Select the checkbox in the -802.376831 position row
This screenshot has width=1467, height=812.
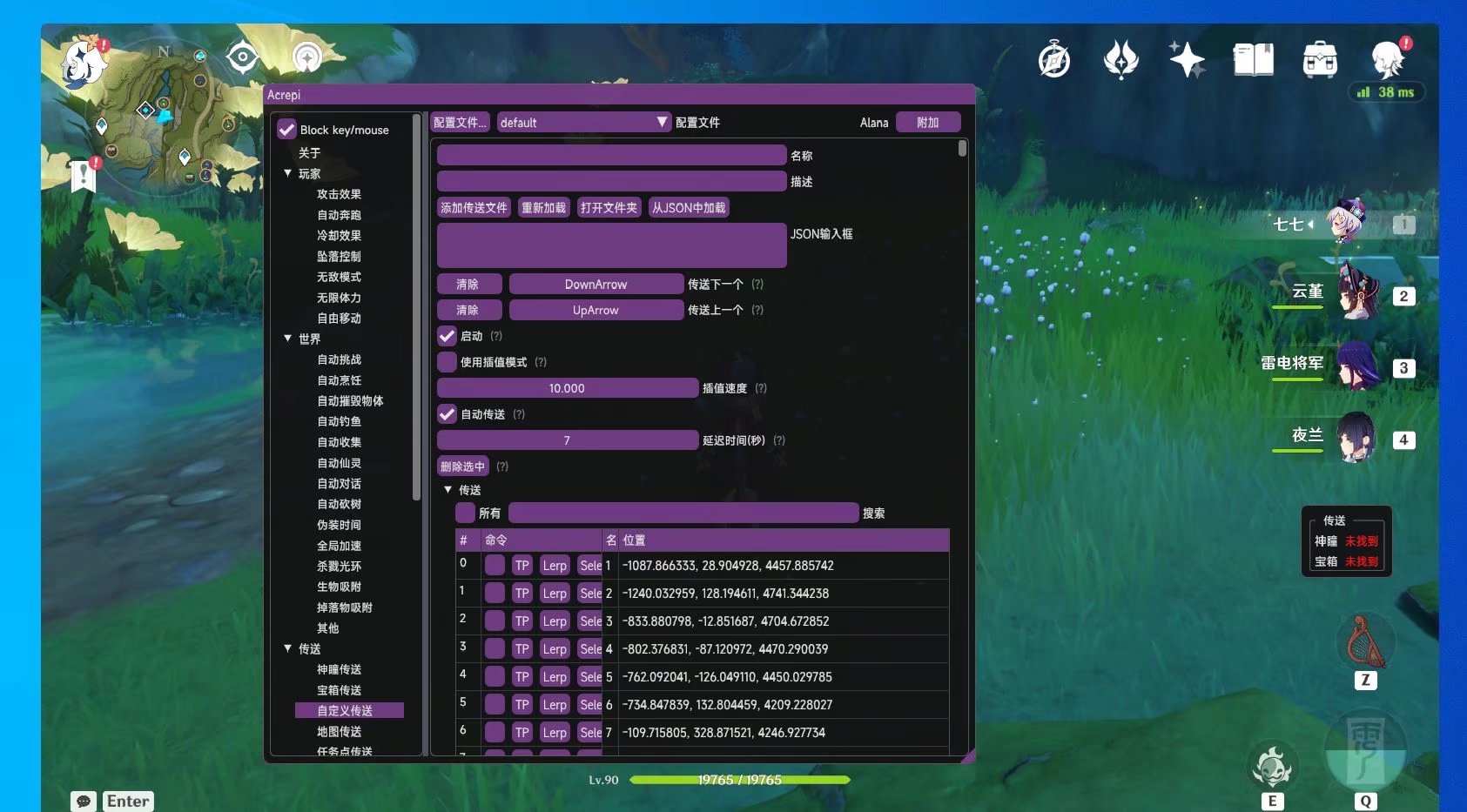[495, 649]
